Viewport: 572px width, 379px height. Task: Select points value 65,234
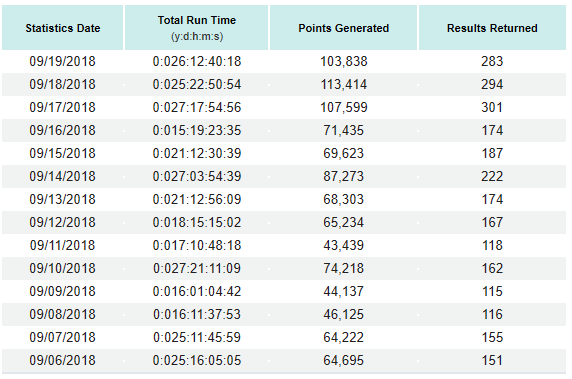click(343, 222)
